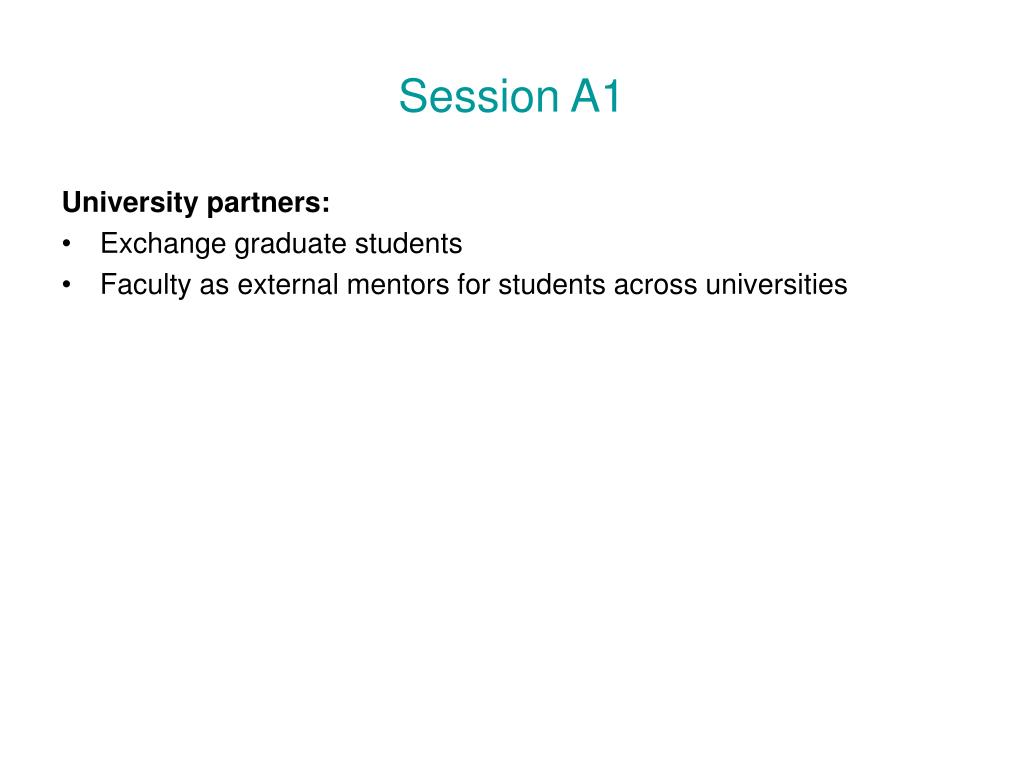Viewport: 1024px width, 768px height.
Task: Click the word 'University' in heading
Action: 130,202
